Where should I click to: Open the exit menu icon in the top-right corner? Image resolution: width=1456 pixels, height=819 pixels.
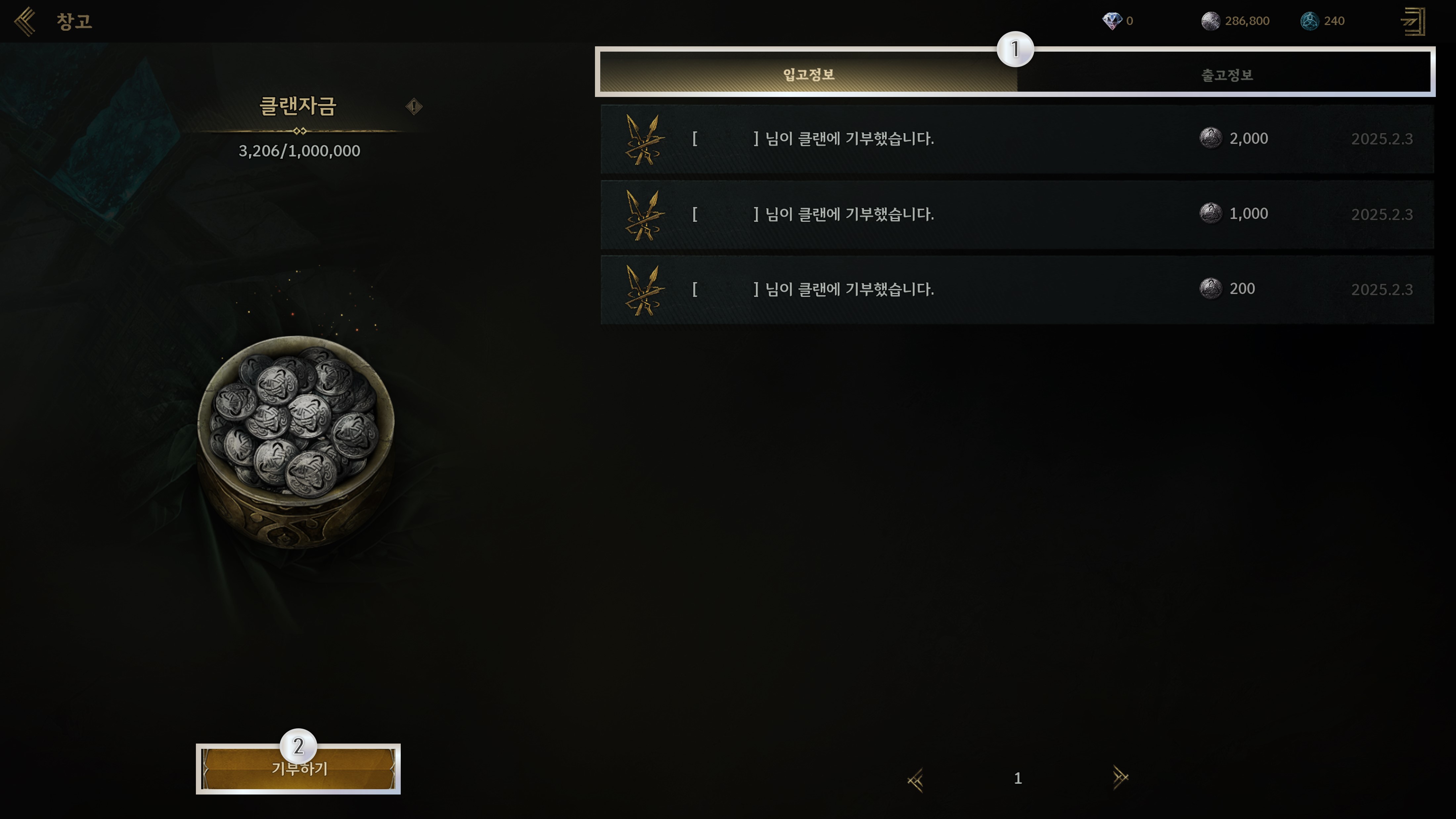(x=1414, y=22)
